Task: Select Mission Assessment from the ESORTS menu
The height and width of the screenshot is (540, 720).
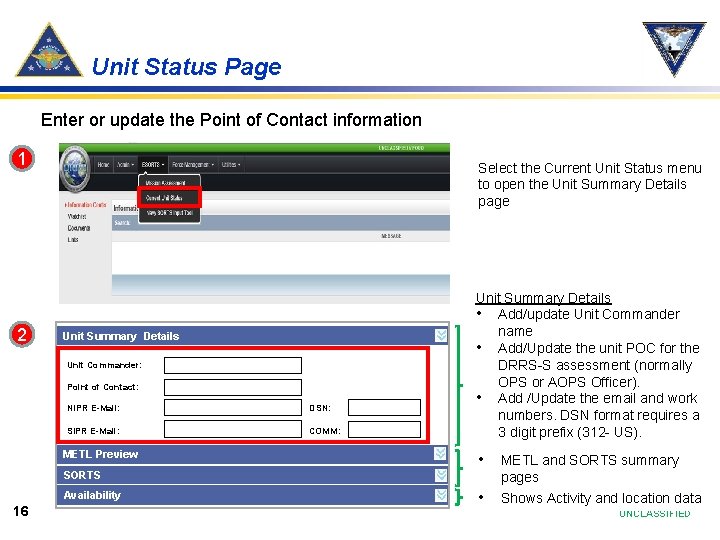Action: coord(165,183)
